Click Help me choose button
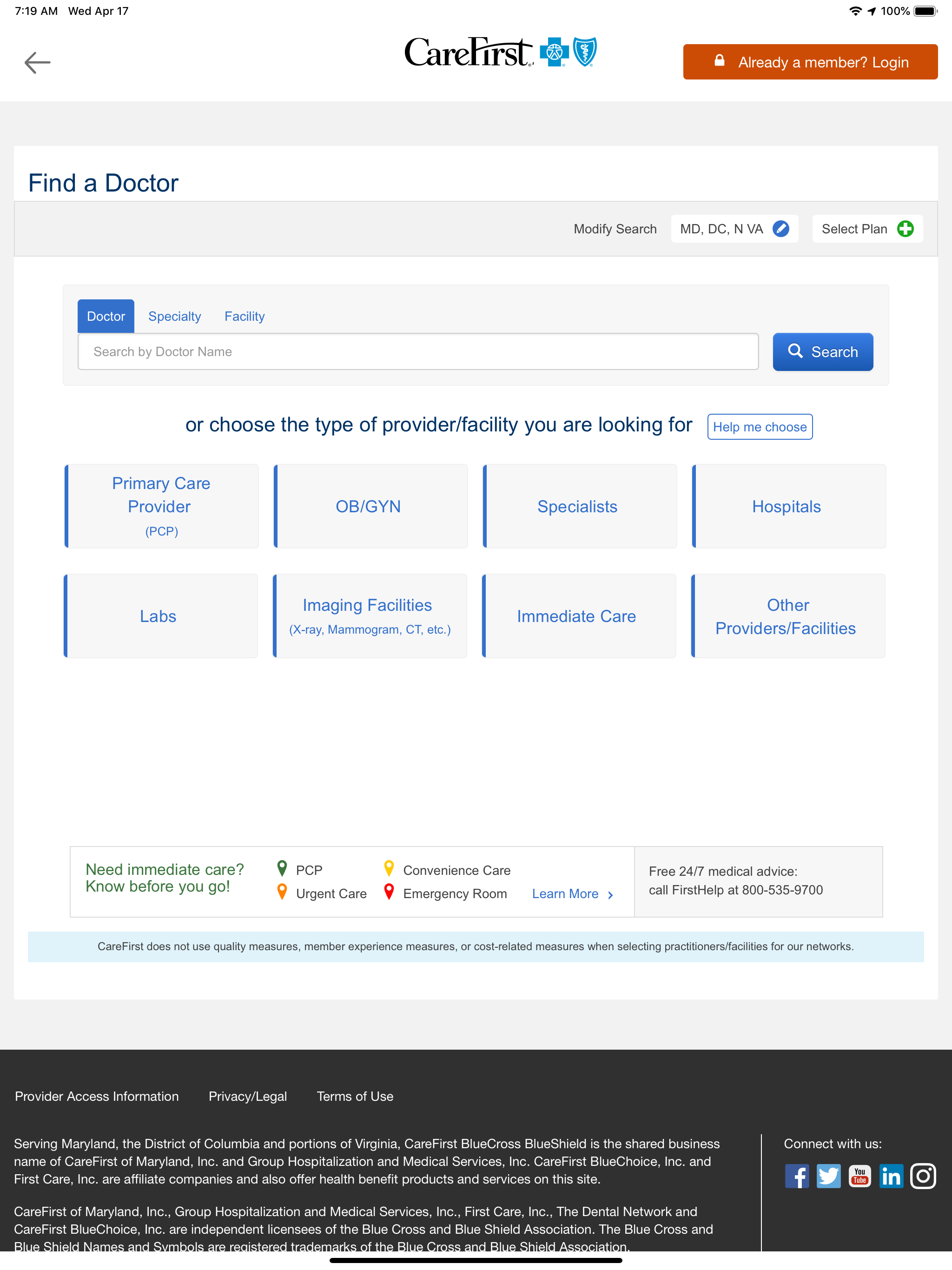952x1270 pixels. coord(760,427)
